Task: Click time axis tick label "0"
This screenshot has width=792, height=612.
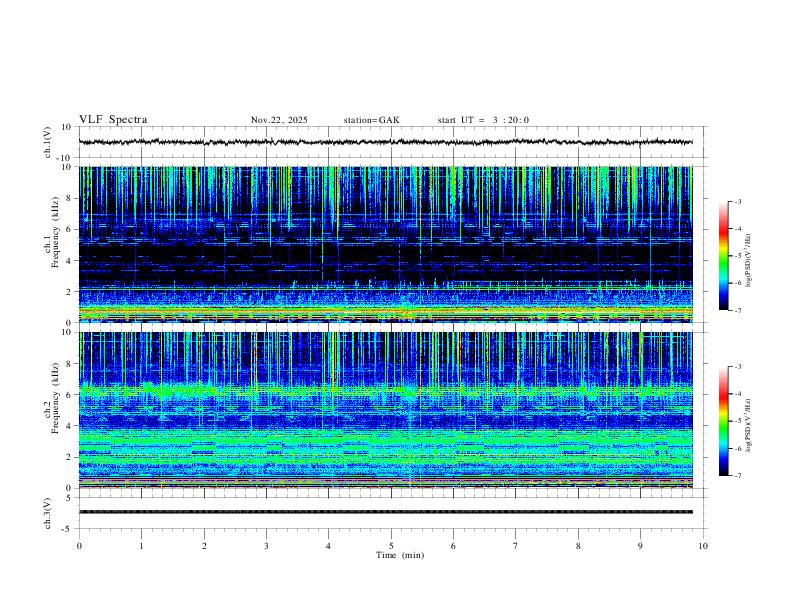Action: [x=79, y=546]
